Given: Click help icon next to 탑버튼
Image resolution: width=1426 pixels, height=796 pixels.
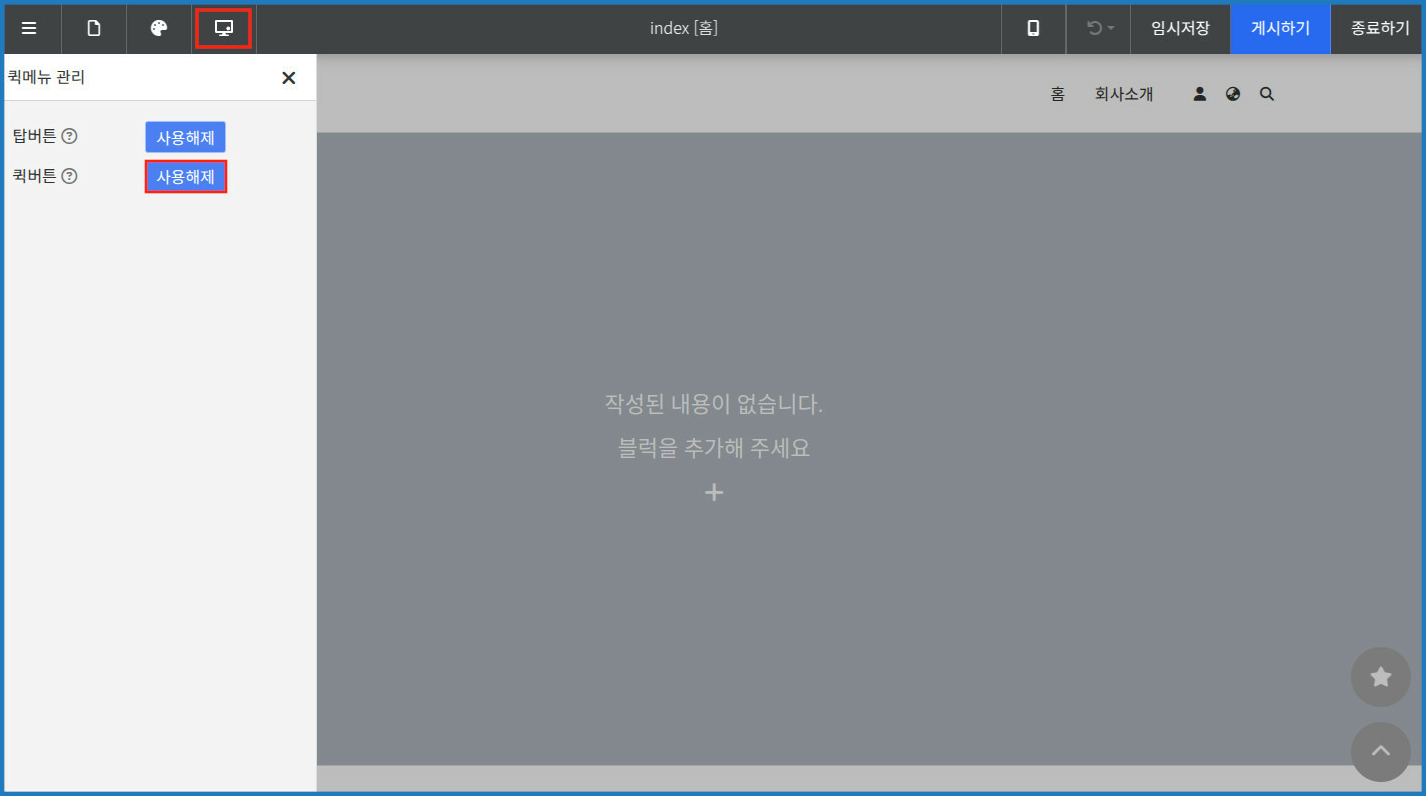Looking at the screenshot, I should [x=70, y=136].
